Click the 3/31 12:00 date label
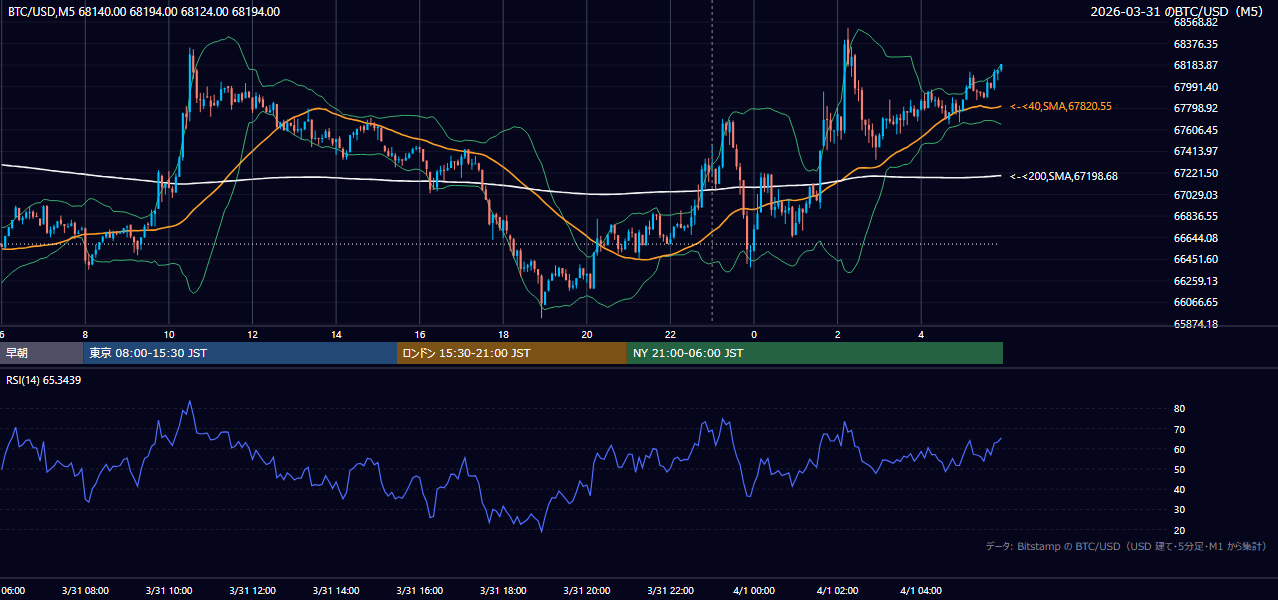1278x600 pixels. 252,591
